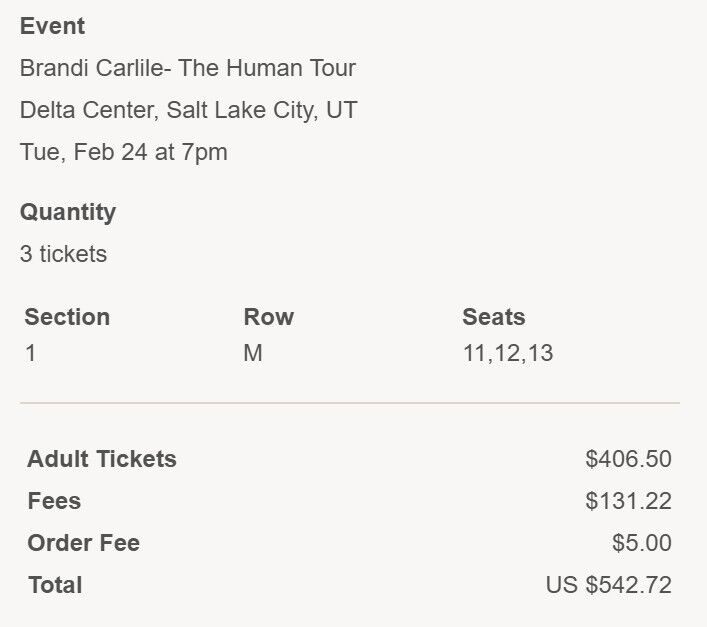Click the Event heading label
The width and height of the screenshot is (707, 627).
click(x=52, y=26)
